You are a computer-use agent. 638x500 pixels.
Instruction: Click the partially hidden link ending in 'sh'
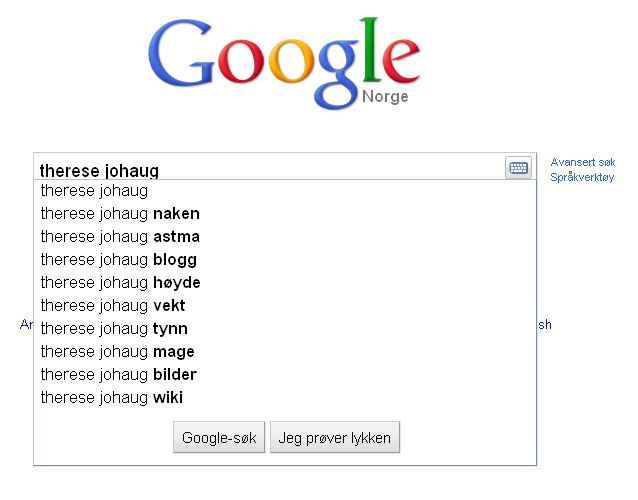pyautogui.click(x=545, y=325)
